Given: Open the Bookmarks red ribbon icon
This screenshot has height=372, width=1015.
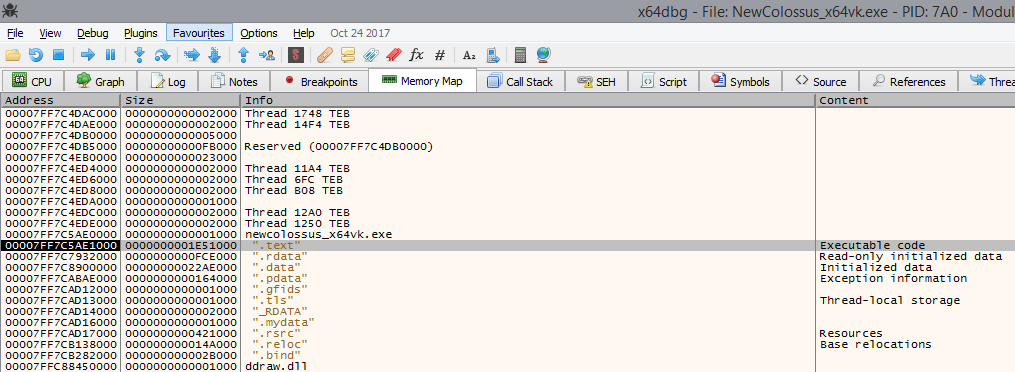Looking at the screenshot, I should click(394, 55).
